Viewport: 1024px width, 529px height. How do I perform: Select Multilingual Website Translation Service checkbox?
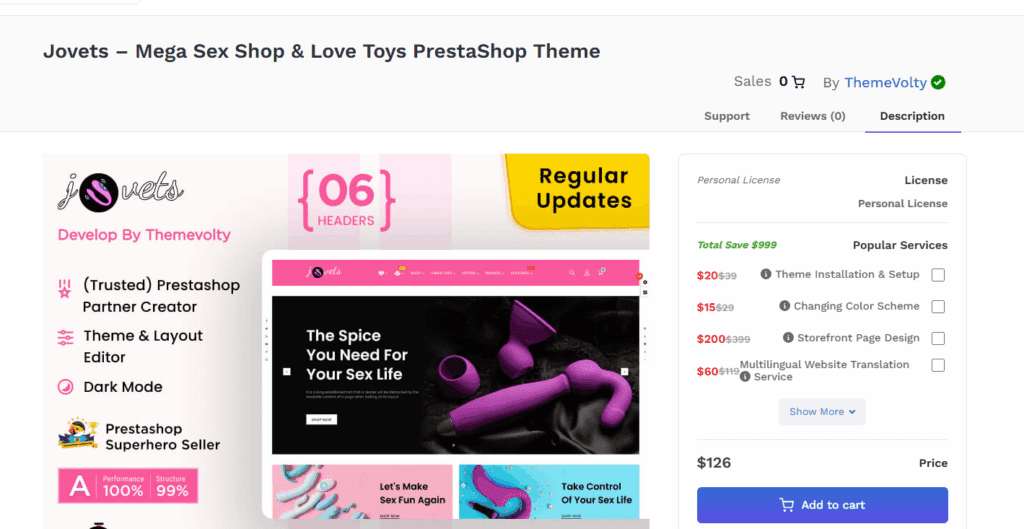[938, 365]
